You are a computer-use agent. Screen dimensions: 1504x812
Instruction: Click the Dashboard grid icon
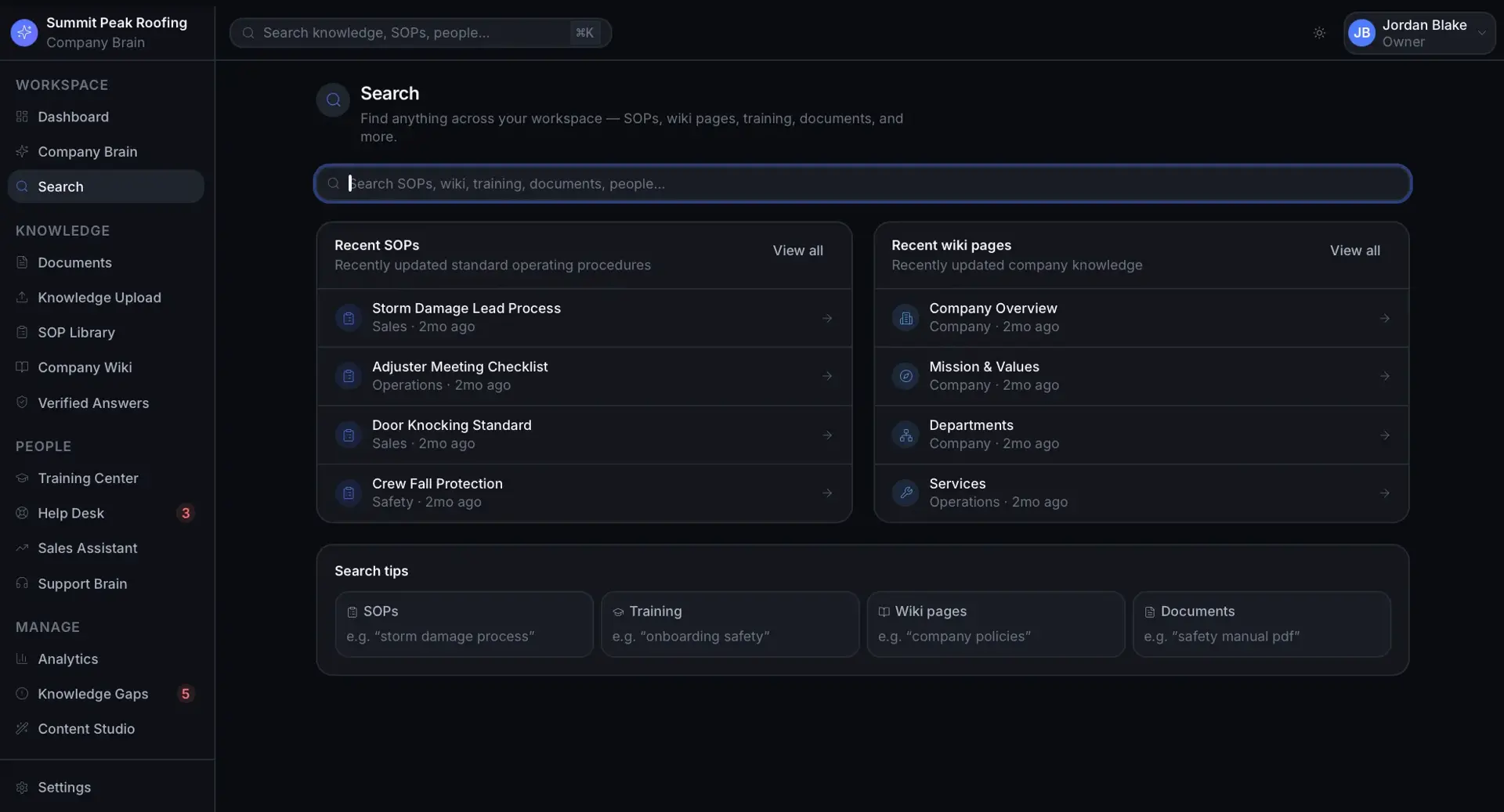tap(22, 117)
